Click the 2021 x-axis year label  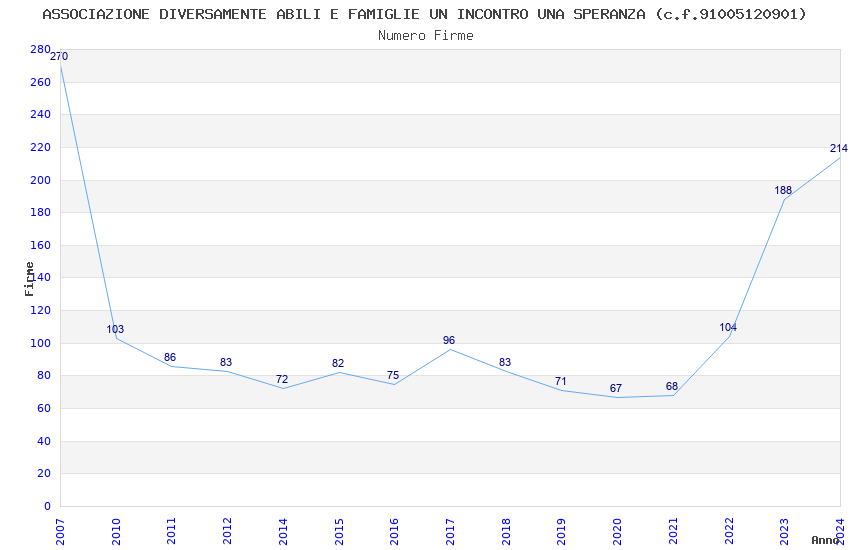[673, 531]
